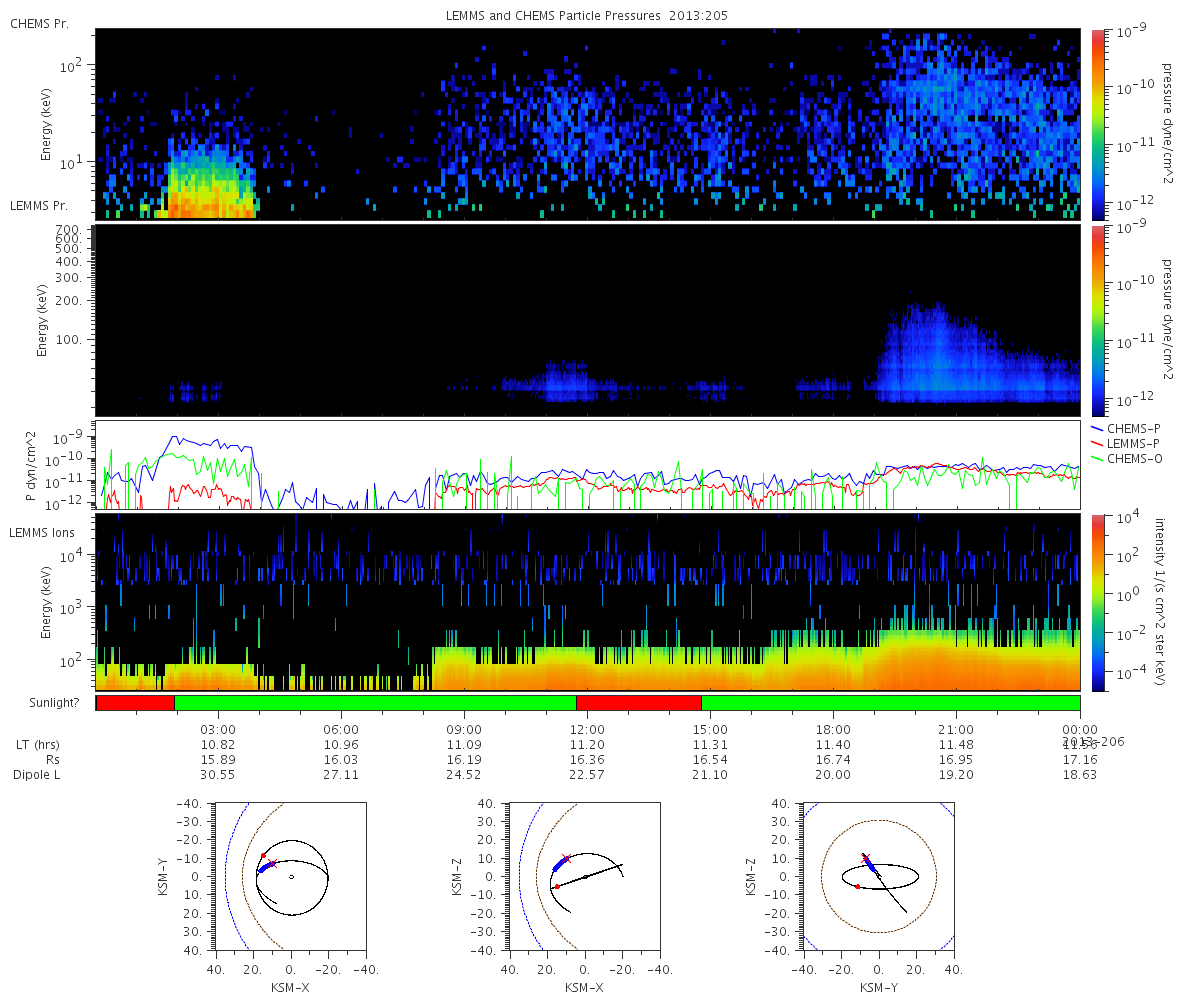Click the 00:00 time tick label

point(1079,729)
